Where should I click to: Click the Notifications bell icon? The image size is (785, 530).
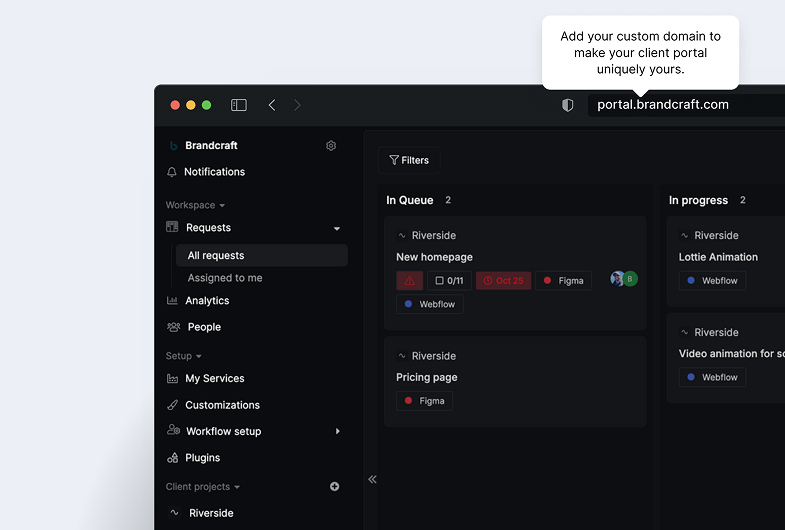coord(173,172)
